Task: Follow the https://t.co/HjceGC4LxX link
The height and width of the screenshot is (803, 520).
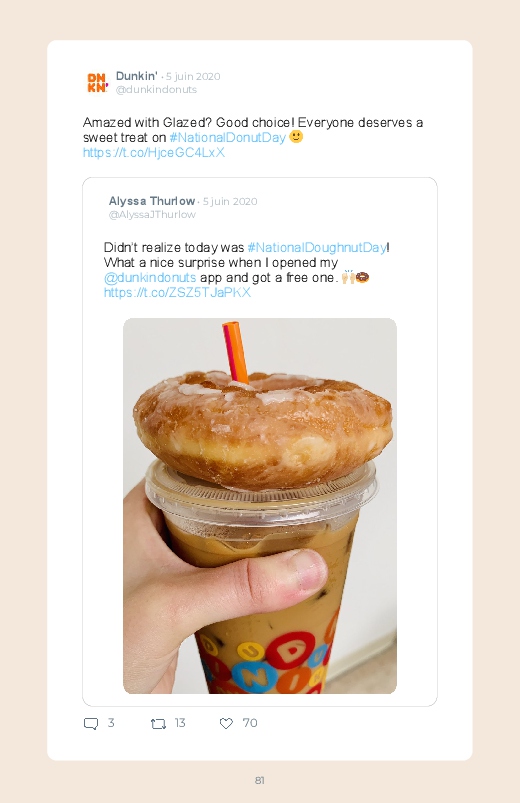Action: tap(154, 153)
